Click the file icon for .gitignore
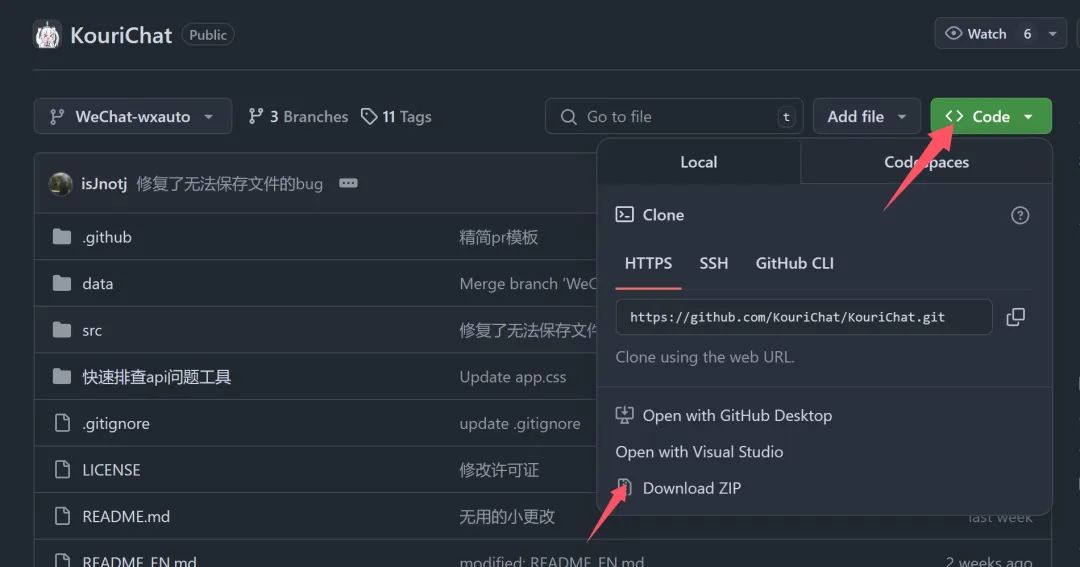 pos(62,423)
